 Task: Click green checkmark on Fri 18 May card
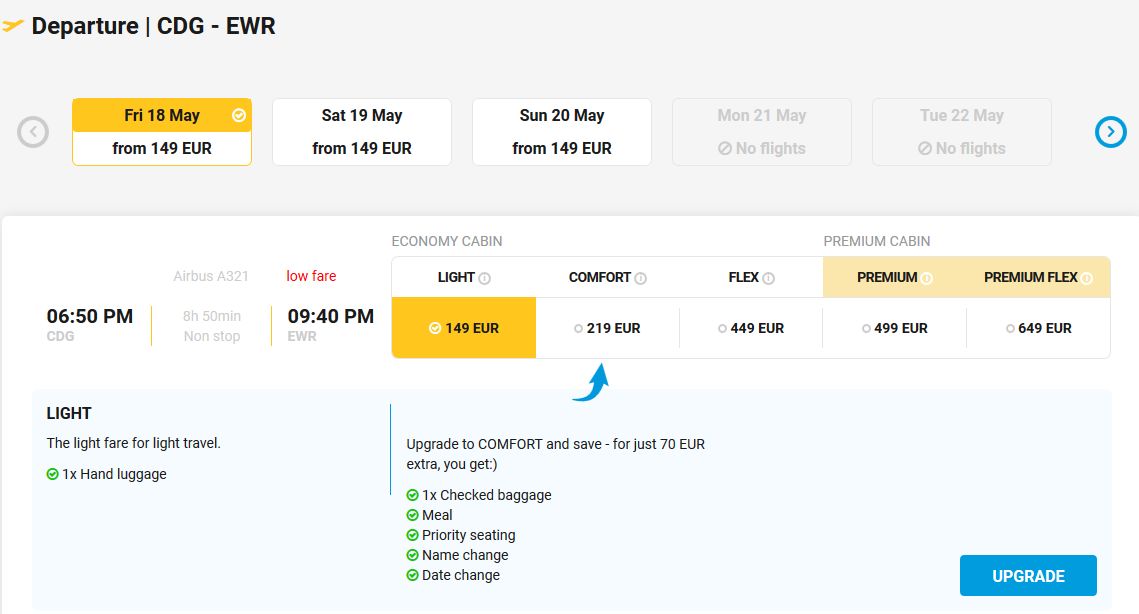click(238, 115)
